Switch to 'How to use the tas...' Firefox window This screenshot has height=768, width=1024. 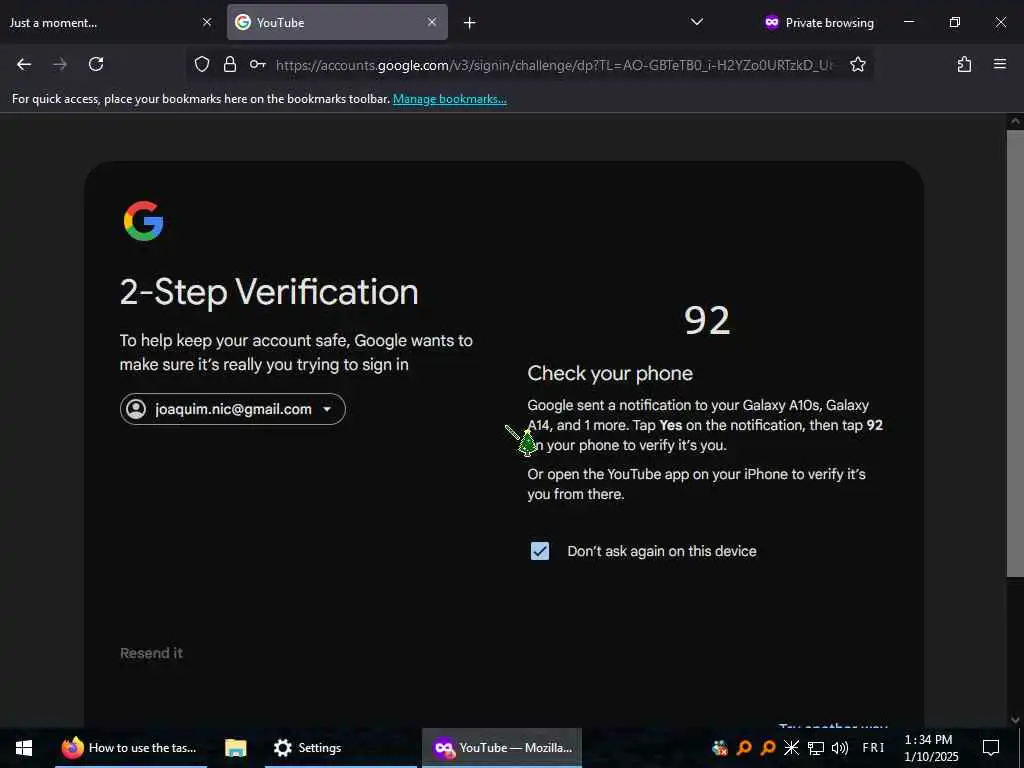pos(131,748)
